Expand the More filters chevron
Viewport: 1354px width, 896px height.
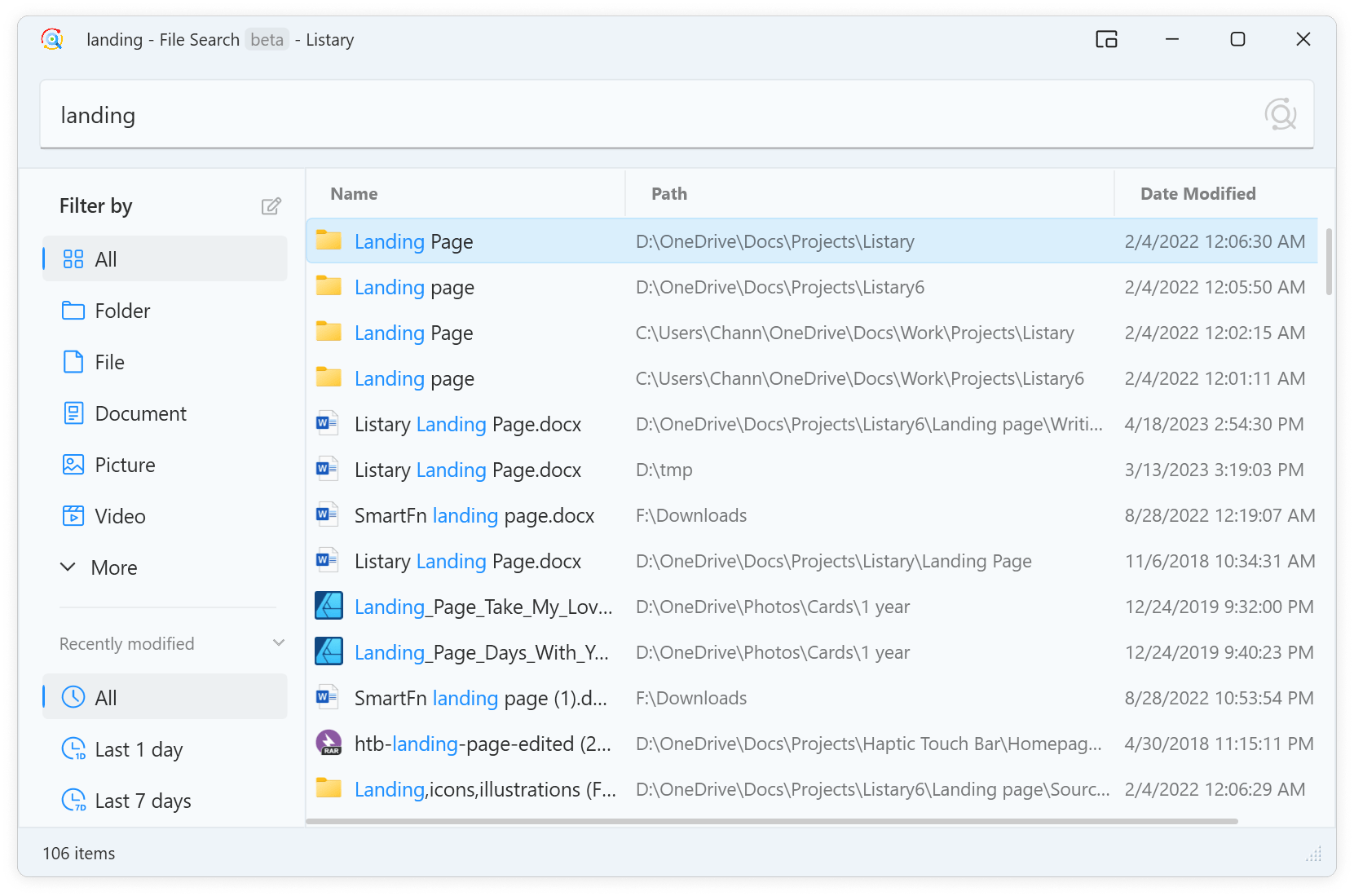68,567
